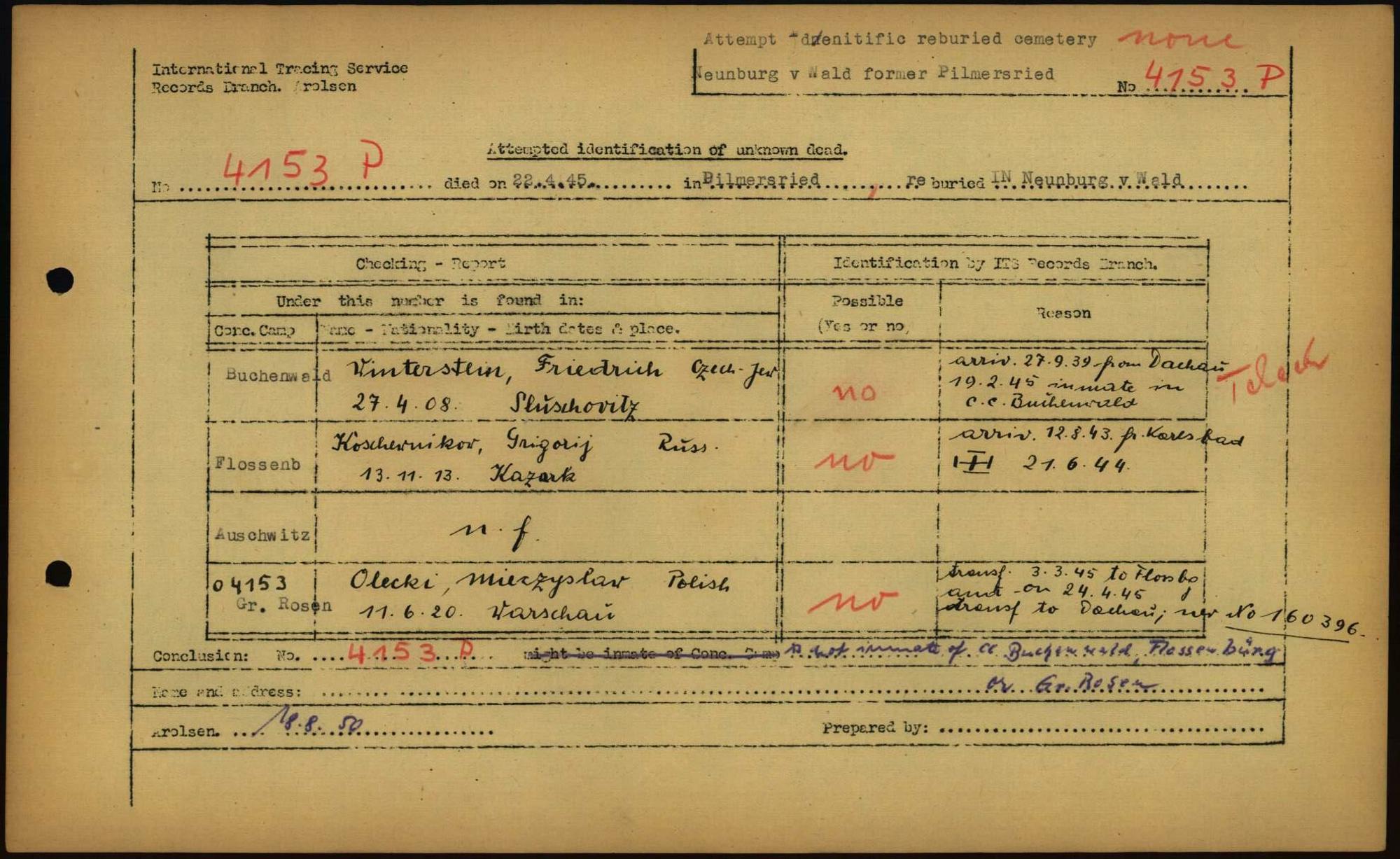Click the Flossenb camp row label
This screenshot has height=859, width=1400.
pyautogui.click(x=258, y=463)
